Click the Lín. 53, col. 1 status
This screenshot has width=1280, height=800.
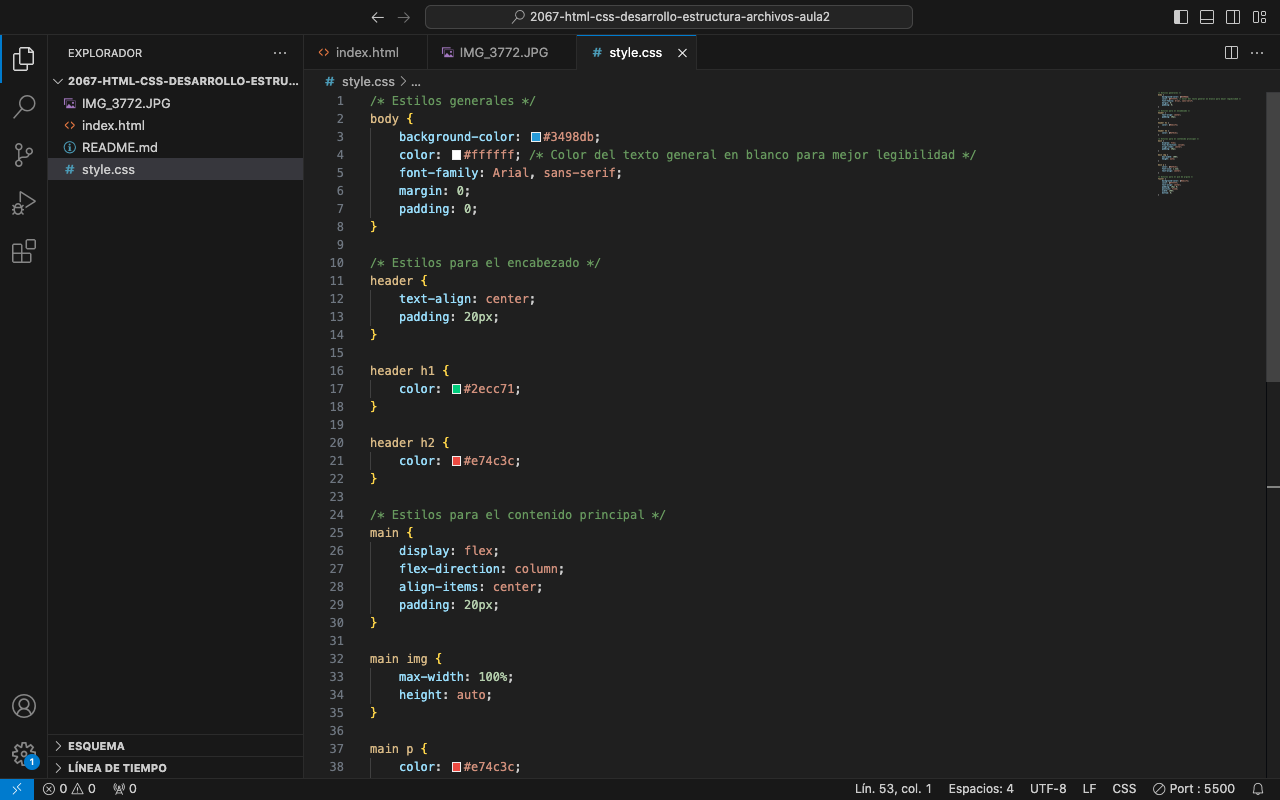click(893, 789)
